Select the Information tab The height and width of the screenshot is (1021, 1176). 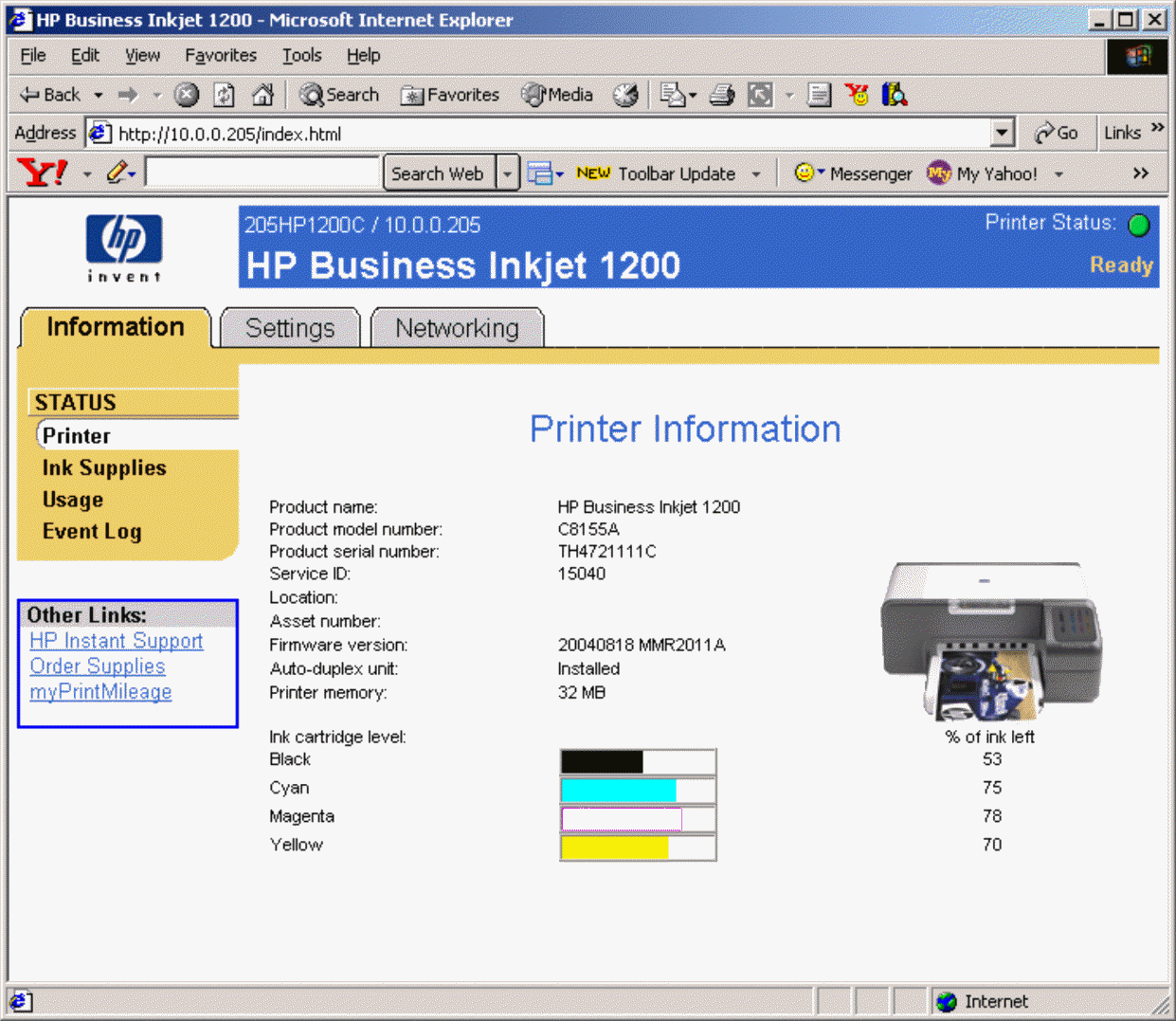[x=116, y=327]
